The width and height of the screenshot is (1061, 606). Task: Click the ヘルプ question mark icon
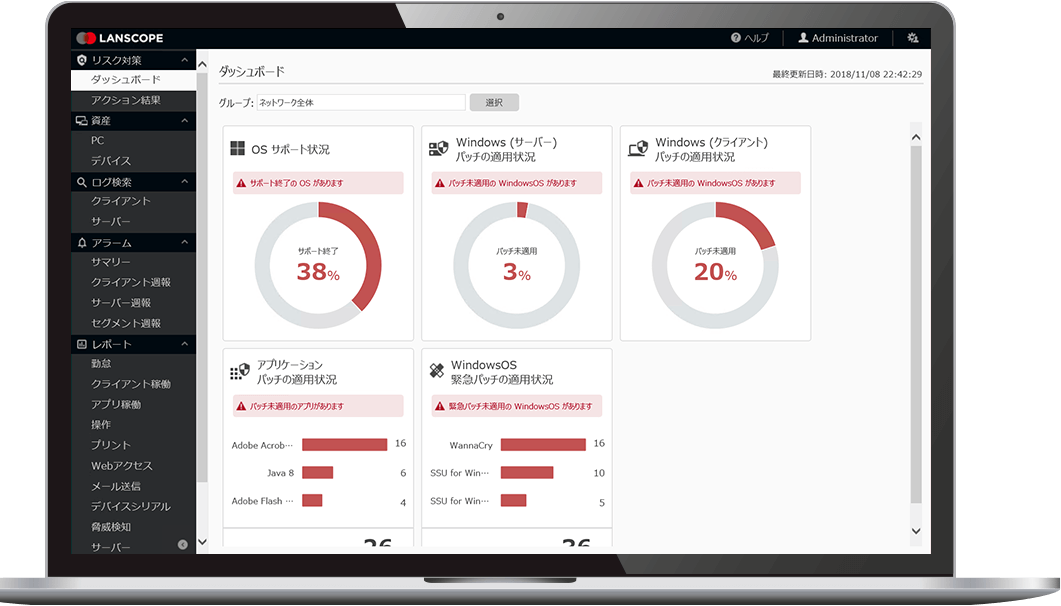tap(735, 38)
